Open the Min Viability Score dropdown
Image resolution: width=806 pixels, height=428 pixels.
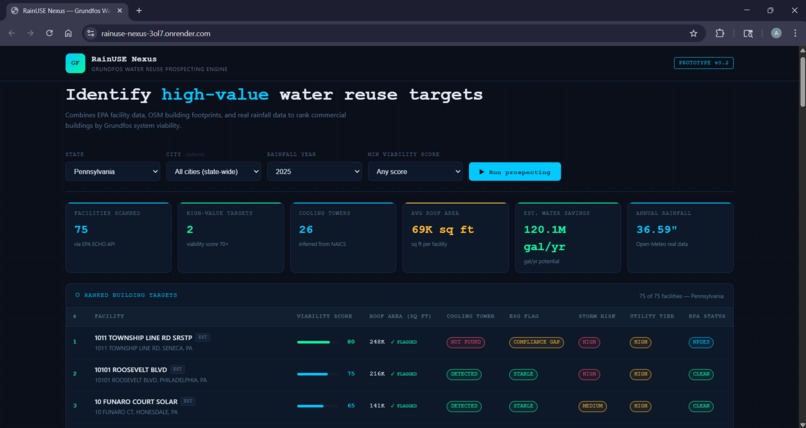tap(415, 172)
